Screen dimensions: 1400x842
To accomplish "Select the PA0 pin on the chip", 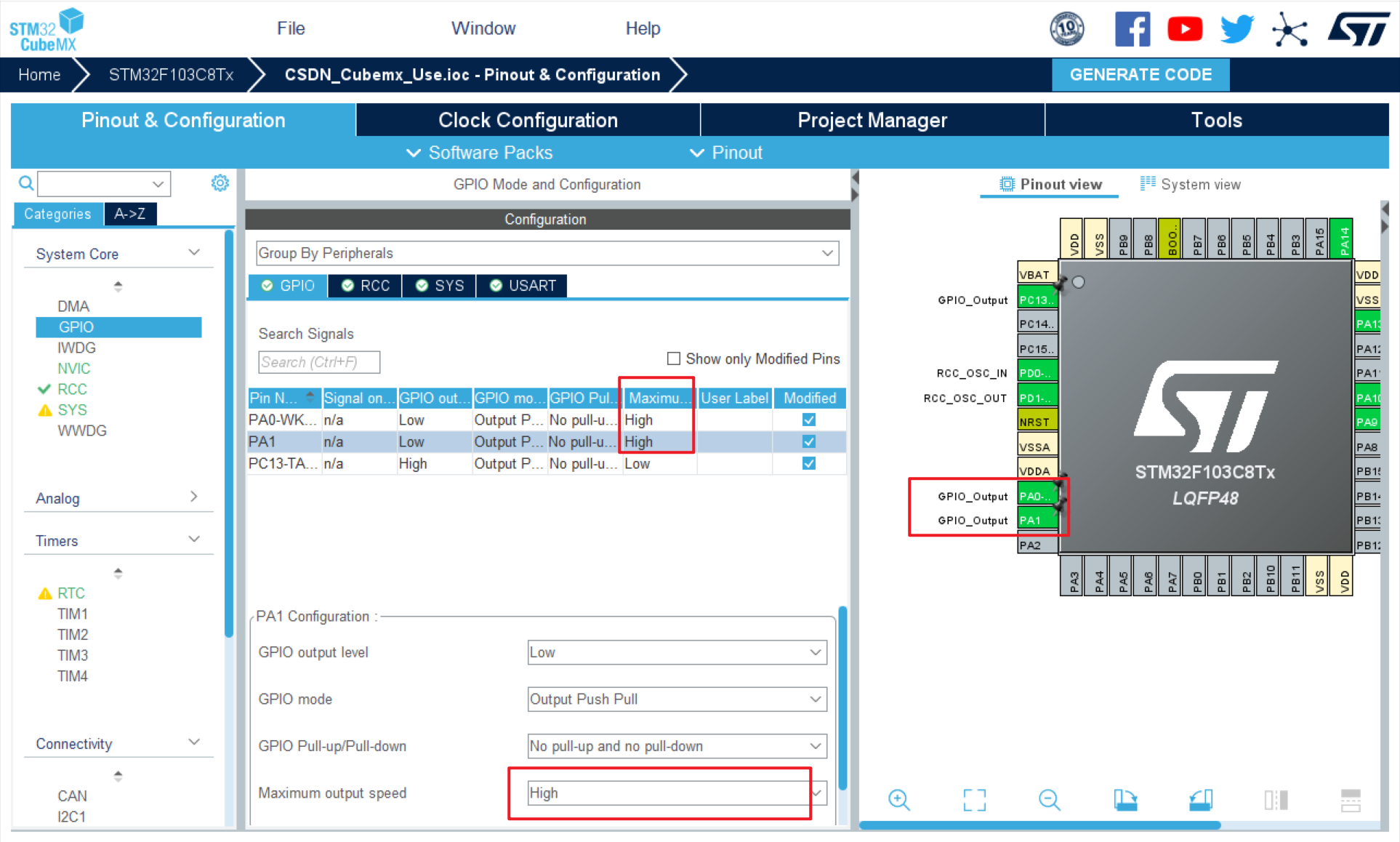I will pos(1037,496).
